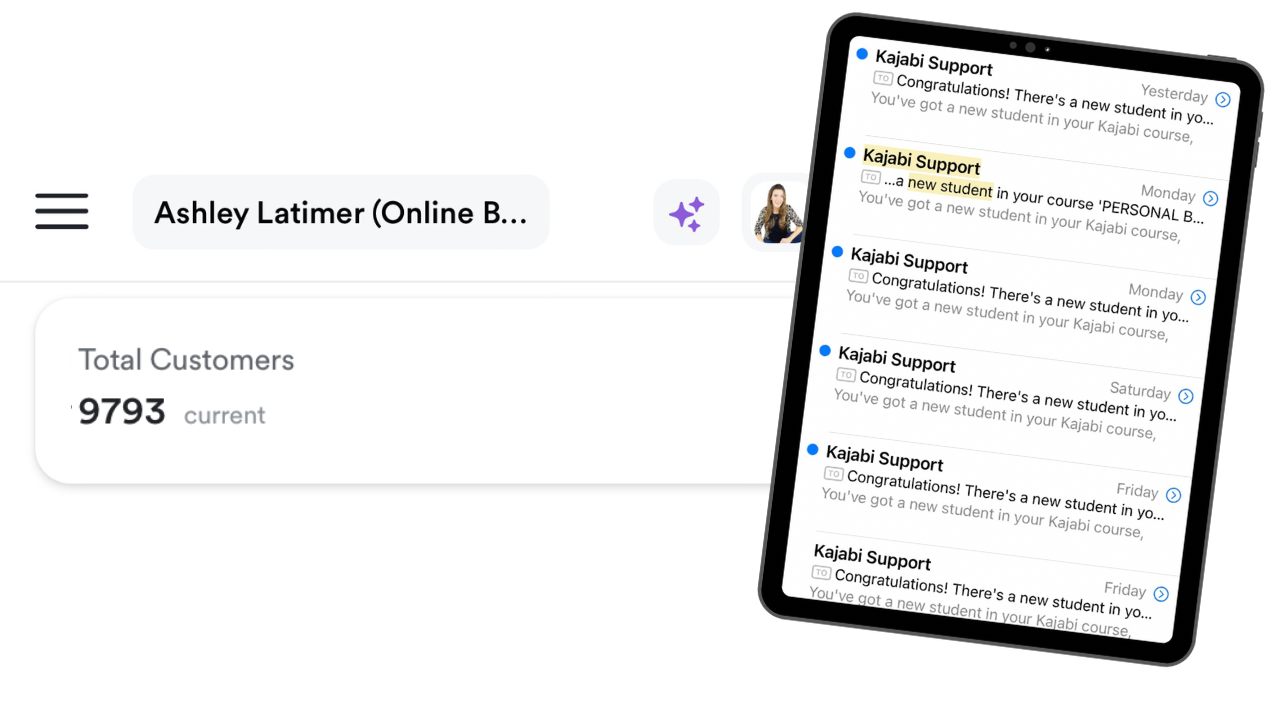Open the chevron on the Yesterday email
Image resolution: width=1280 pixels, height=720 pixels.
pyautogui.click(x=1223, y=100)
